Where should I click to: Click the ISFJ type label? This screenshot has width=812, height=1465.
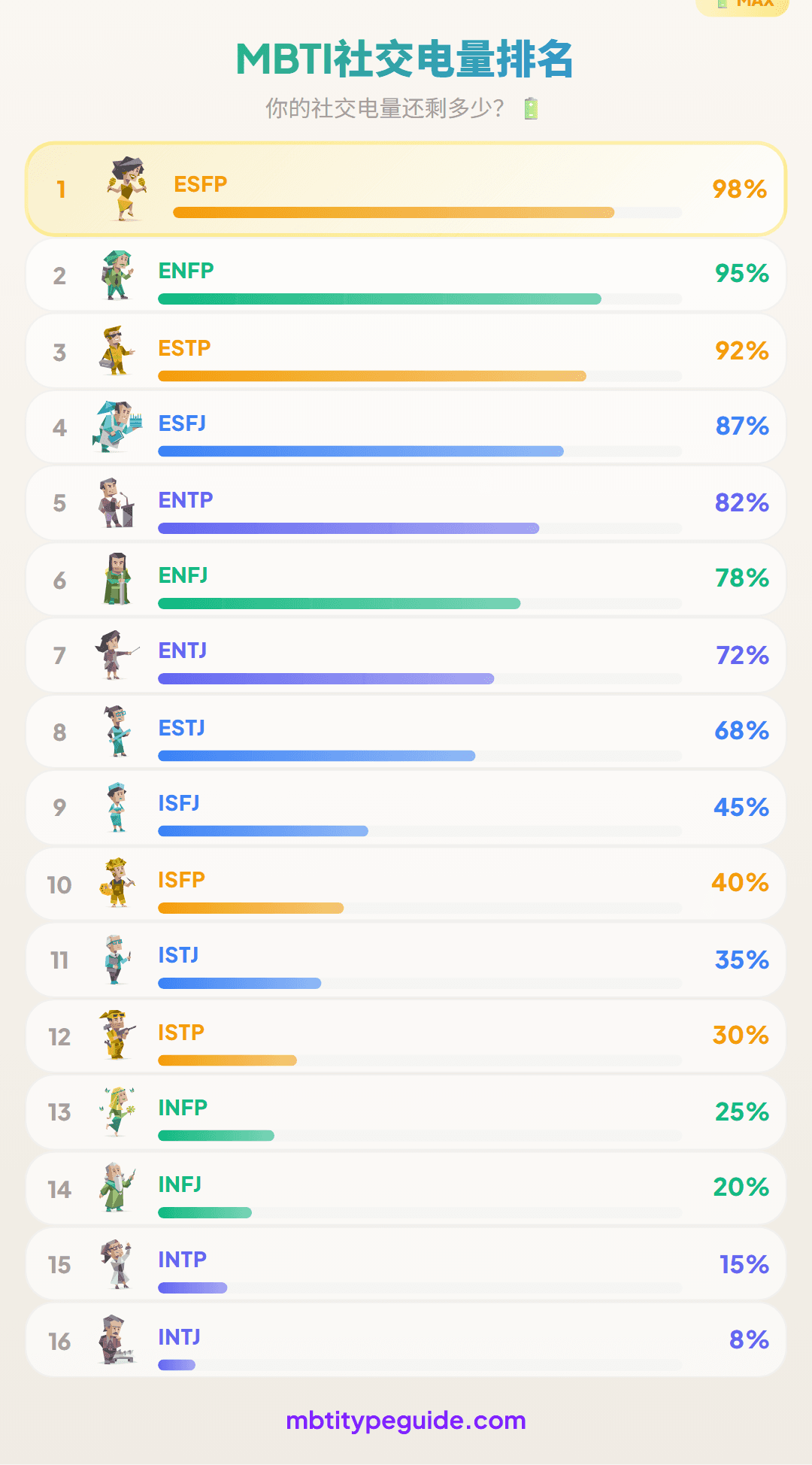tap(179, 803)
